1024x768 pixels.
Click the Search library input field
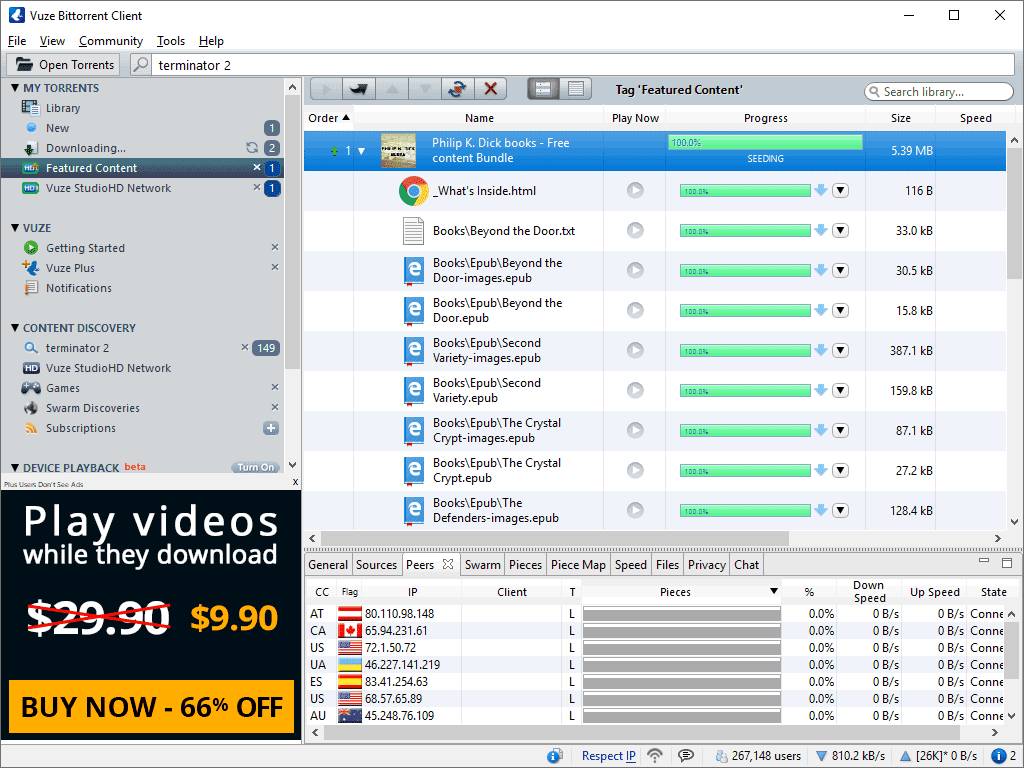pyautogui.click(x=939, y=92)
